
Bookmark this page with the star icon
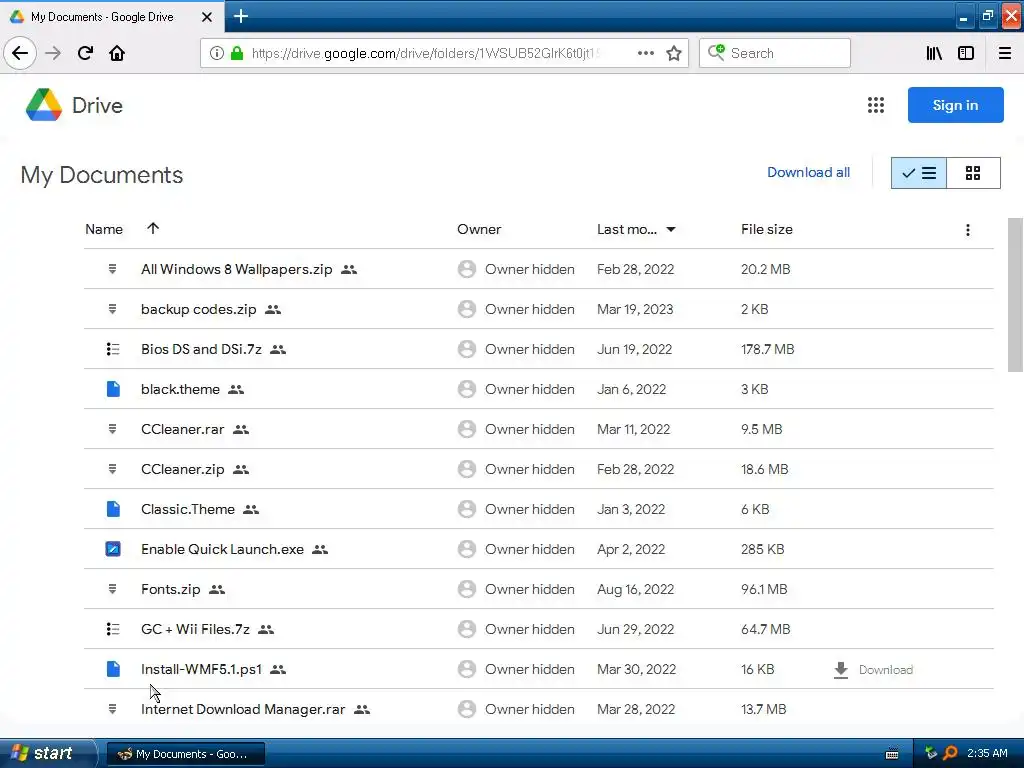pyautogui.click(x=674, y=53)
